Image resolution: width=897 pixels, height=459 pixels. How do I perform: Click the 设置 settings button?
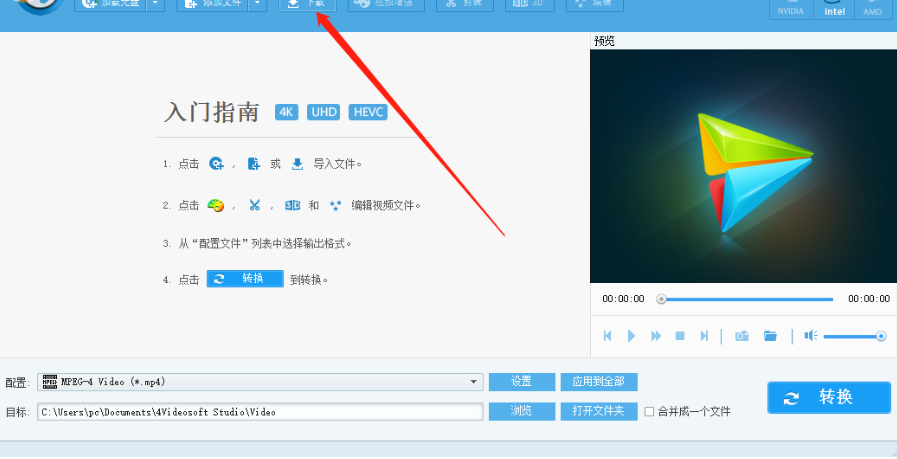[x=522, y=382]
